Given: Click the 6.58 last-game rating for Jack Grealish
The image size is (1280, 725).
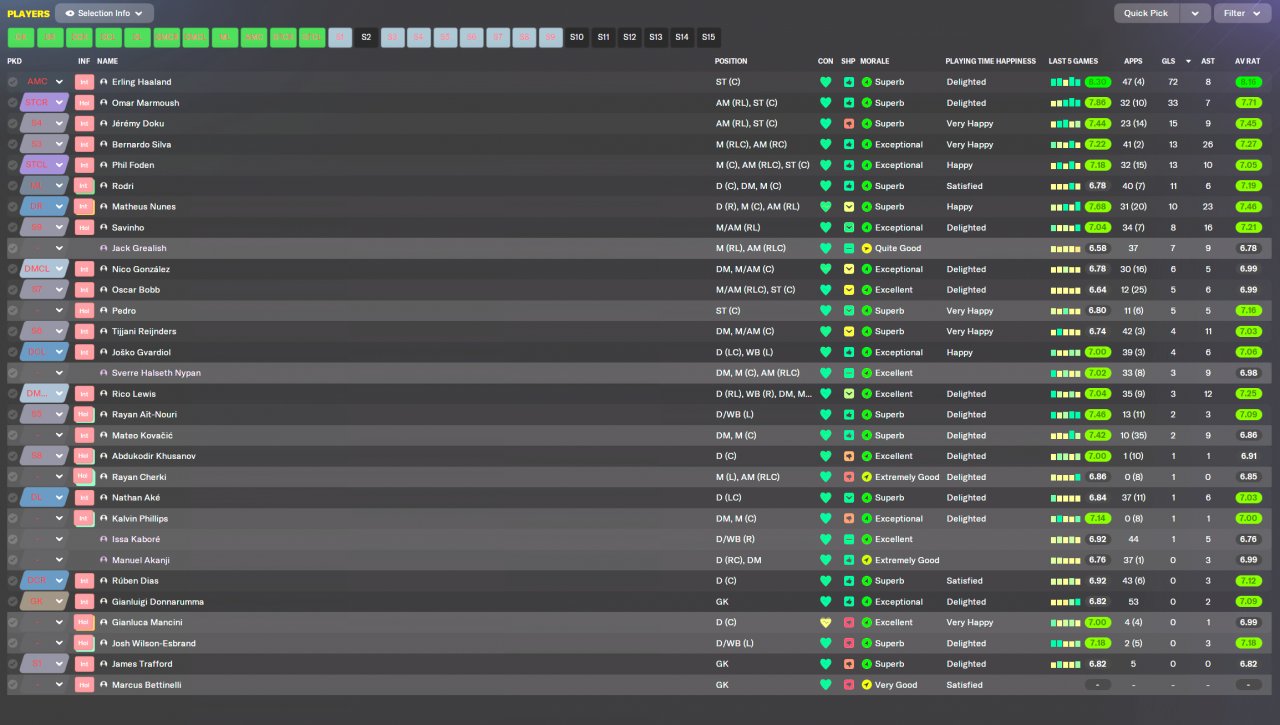Looking at the screenshot, I should click(x=1097, y=248).
